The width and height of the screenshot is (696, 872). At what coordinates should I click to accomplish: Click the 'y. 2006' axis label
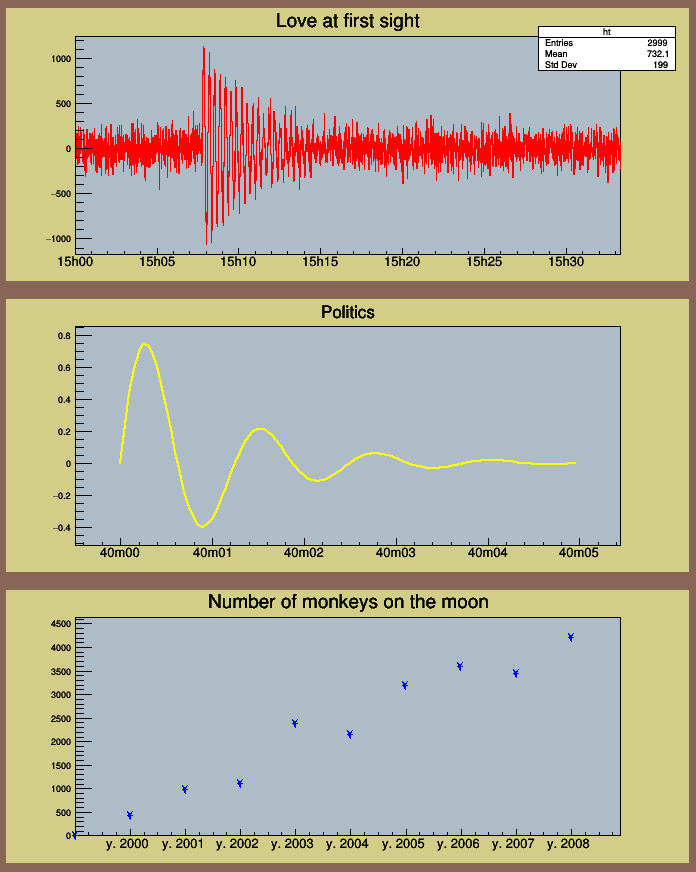point(458,844)
